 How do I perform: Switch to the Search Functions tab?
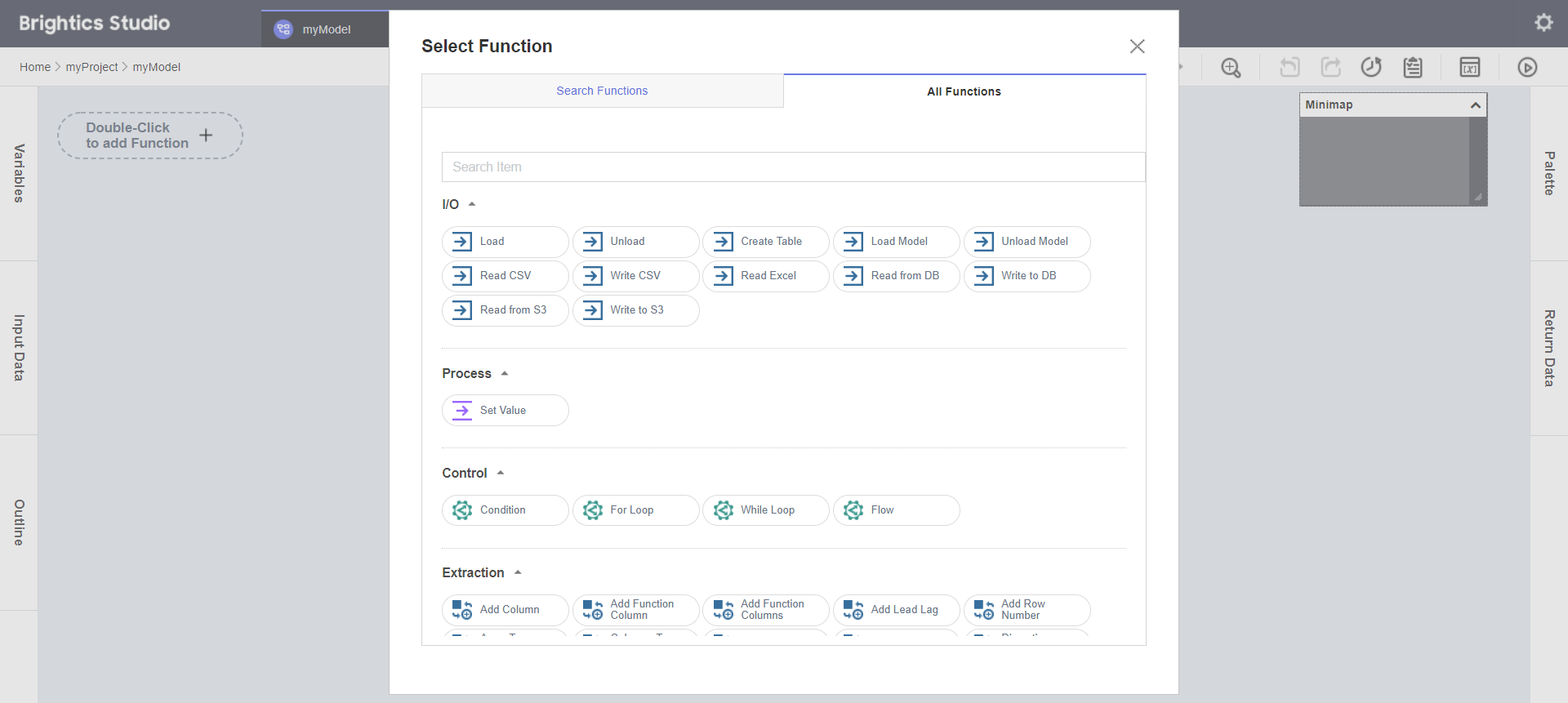[603, 91]
